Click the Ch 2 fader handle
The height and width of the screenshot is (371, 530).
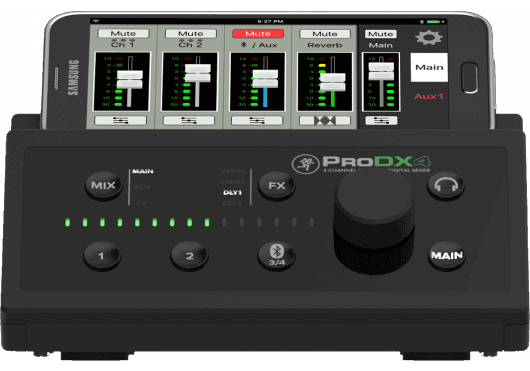click(197, 73)
